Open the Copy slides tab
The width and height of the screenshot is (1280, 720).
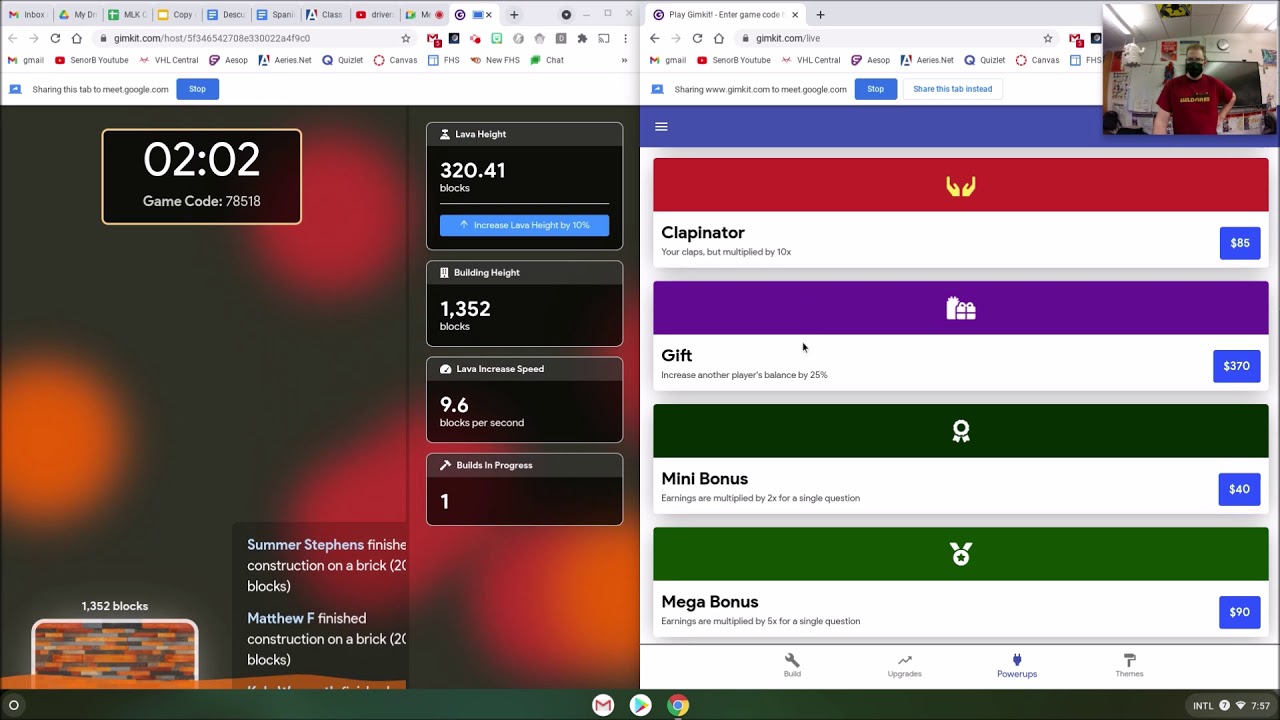[x=175, y=15]
